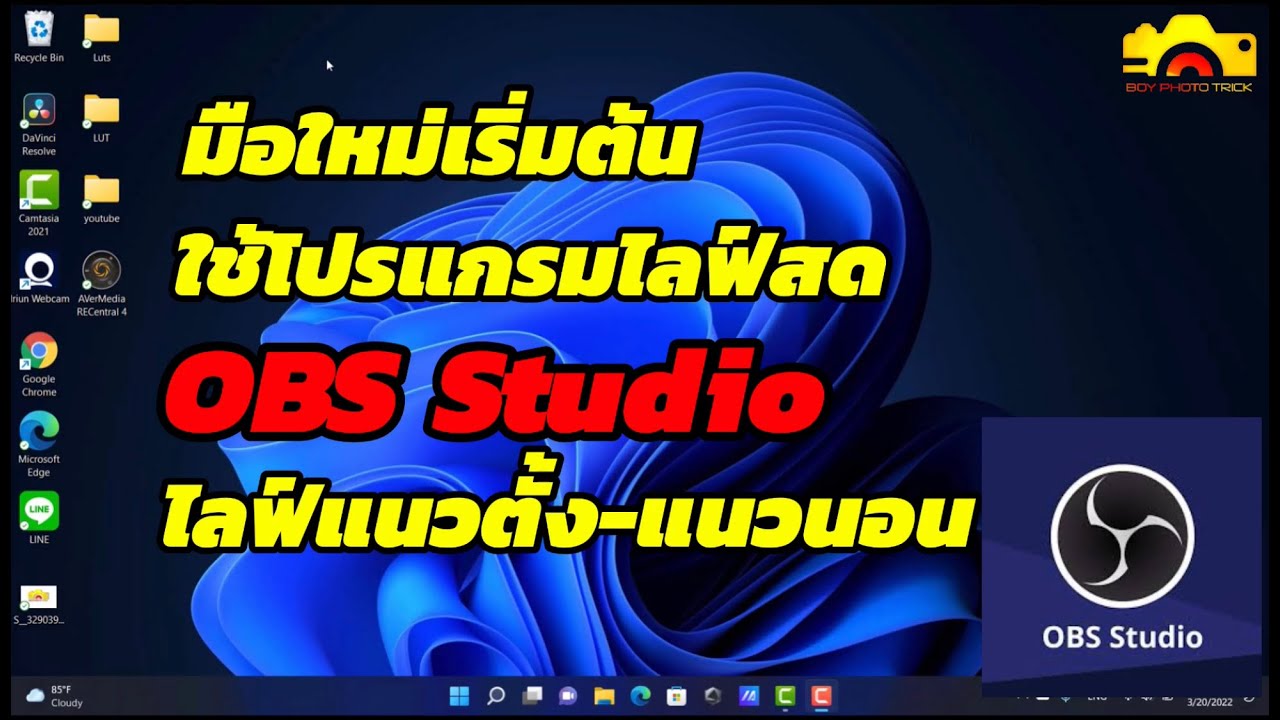Screen dimensions: 1280x720
Task: Select the S__329039 image file
Action: click(x=39, y=604)
